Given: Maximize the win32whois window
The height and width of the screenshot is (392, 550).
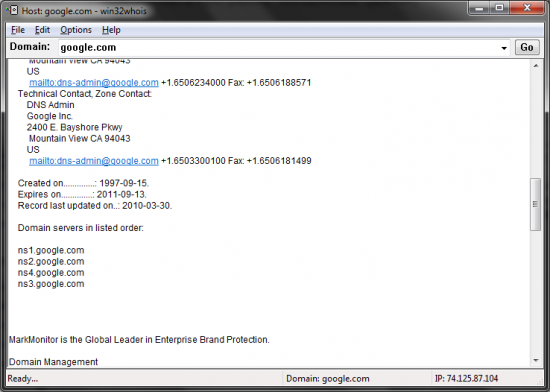Looking at the screenshot, I should pos(499,8).
